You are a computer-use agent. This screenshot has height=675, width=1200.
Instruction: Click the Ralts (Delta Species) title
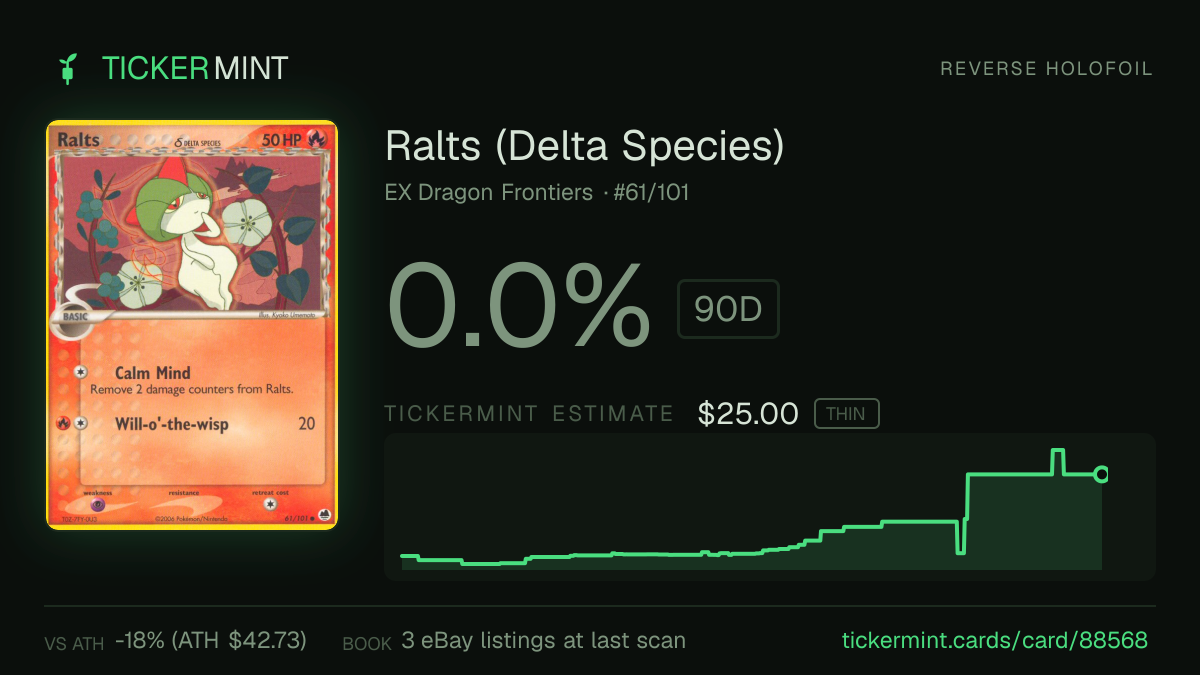point(585,147)
